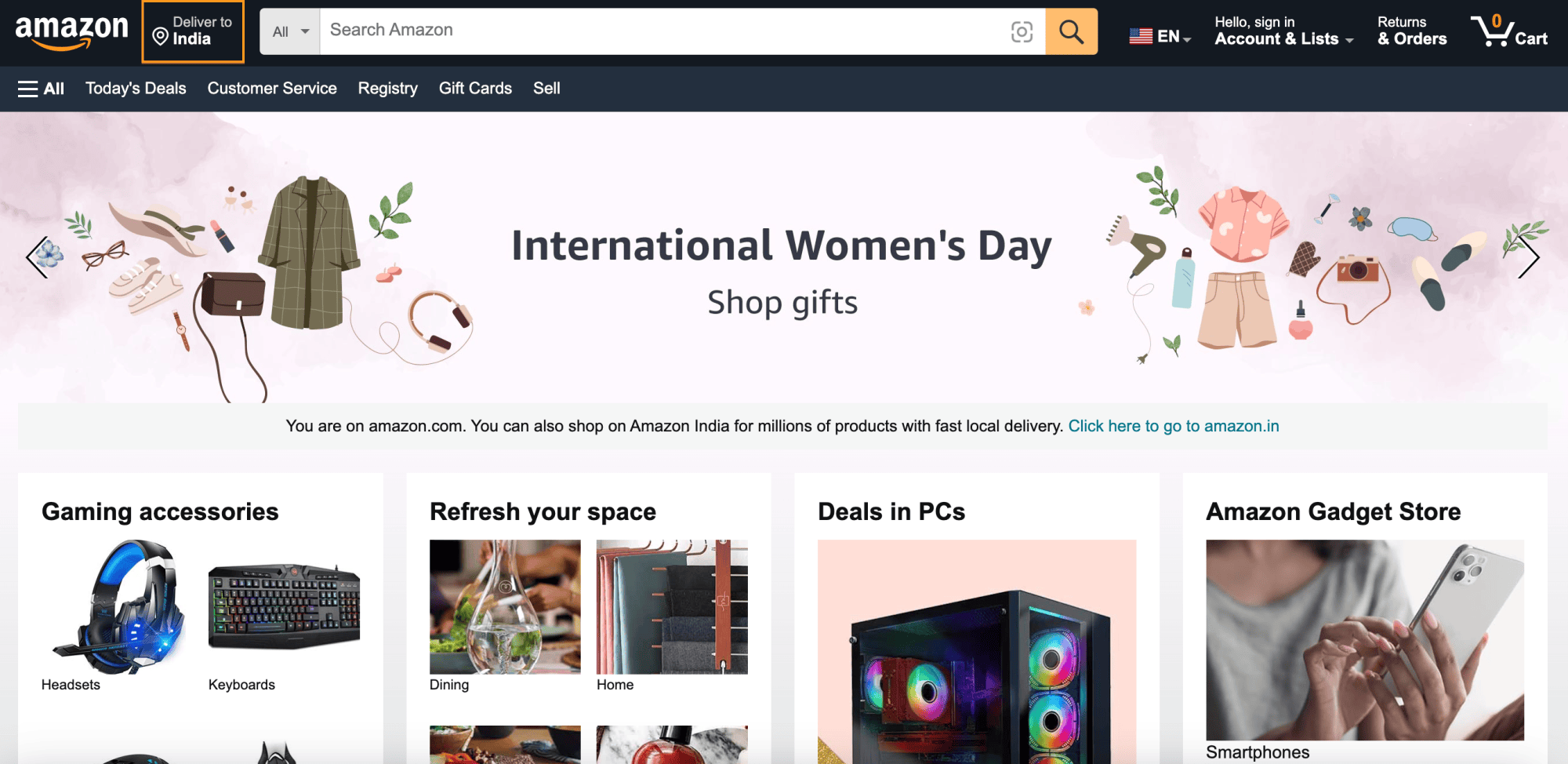Go to Today's Deals
The width and height of the screenshot is (1568, 764).
pos(136,89)
